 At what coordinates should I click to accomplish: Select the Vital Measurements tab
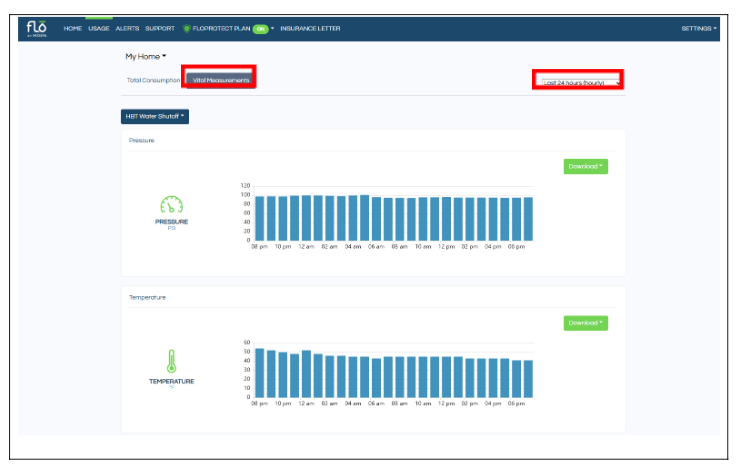220,80
